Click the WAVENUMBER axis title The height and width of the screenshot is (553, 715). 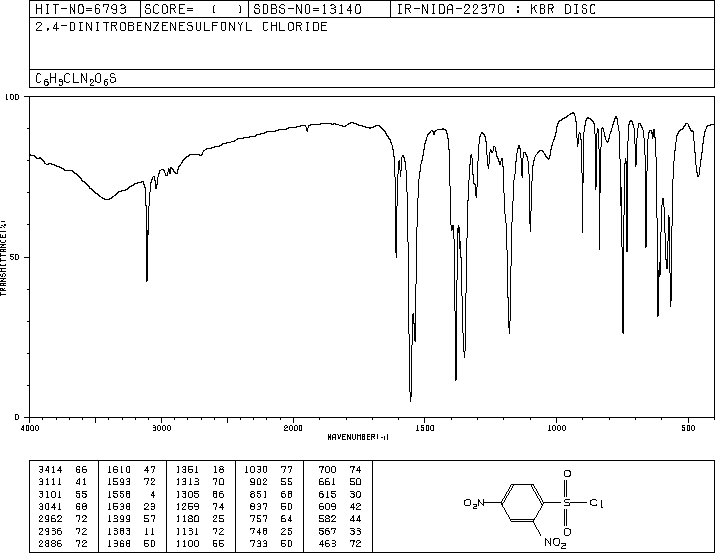(358, 437)
